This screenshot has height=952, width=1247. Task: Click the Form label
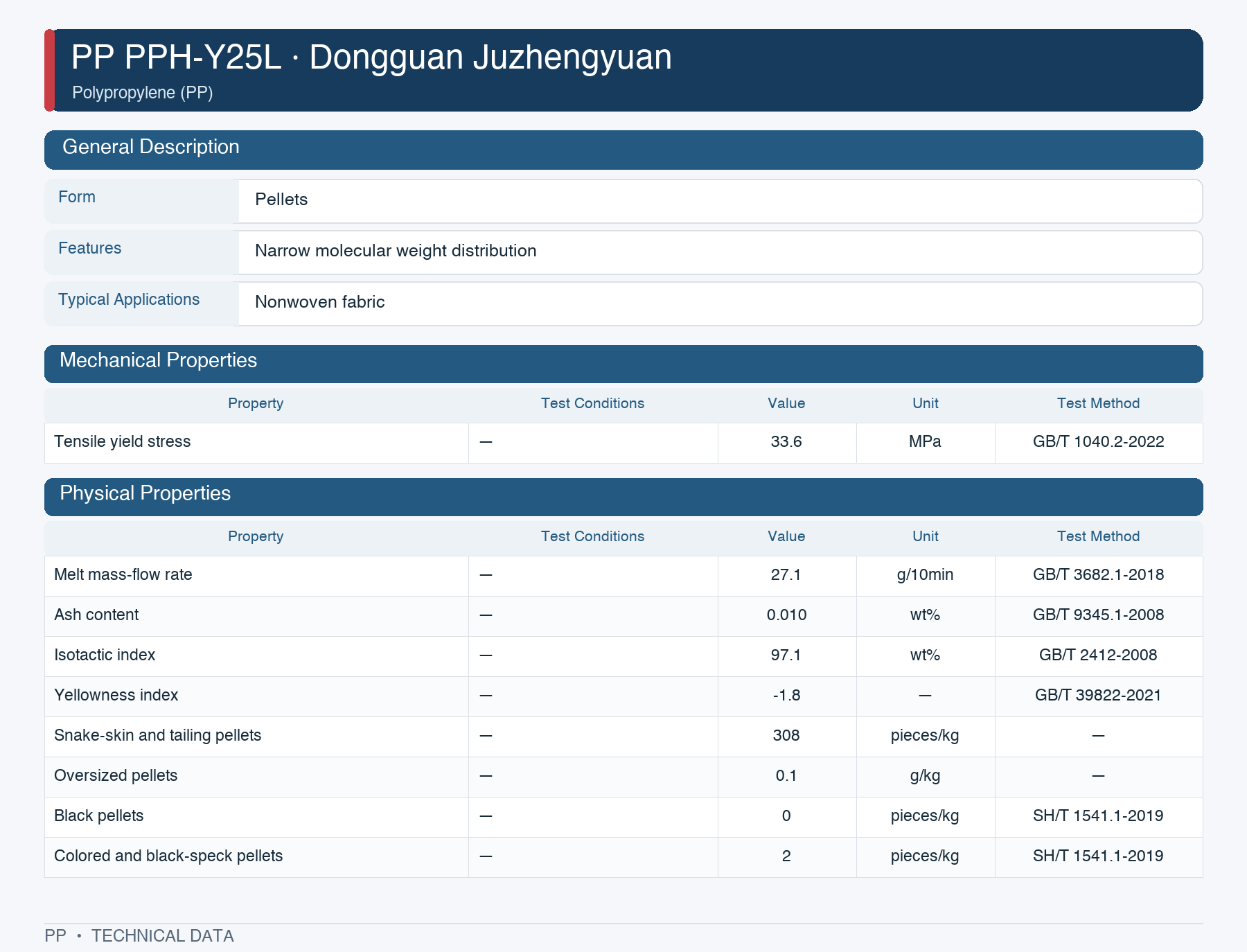(x=77, y=197)
